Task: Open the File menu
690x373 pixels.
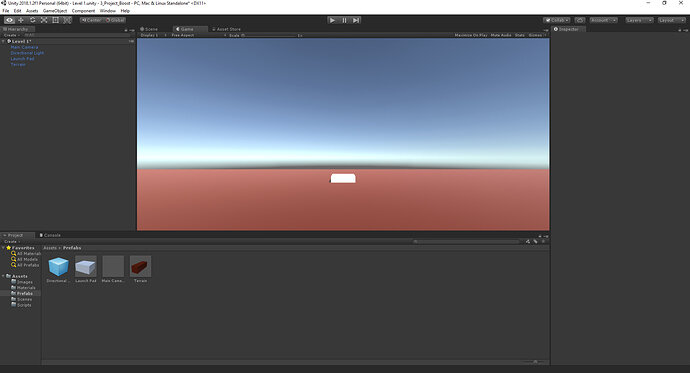Action: click(x=6, y=11)
